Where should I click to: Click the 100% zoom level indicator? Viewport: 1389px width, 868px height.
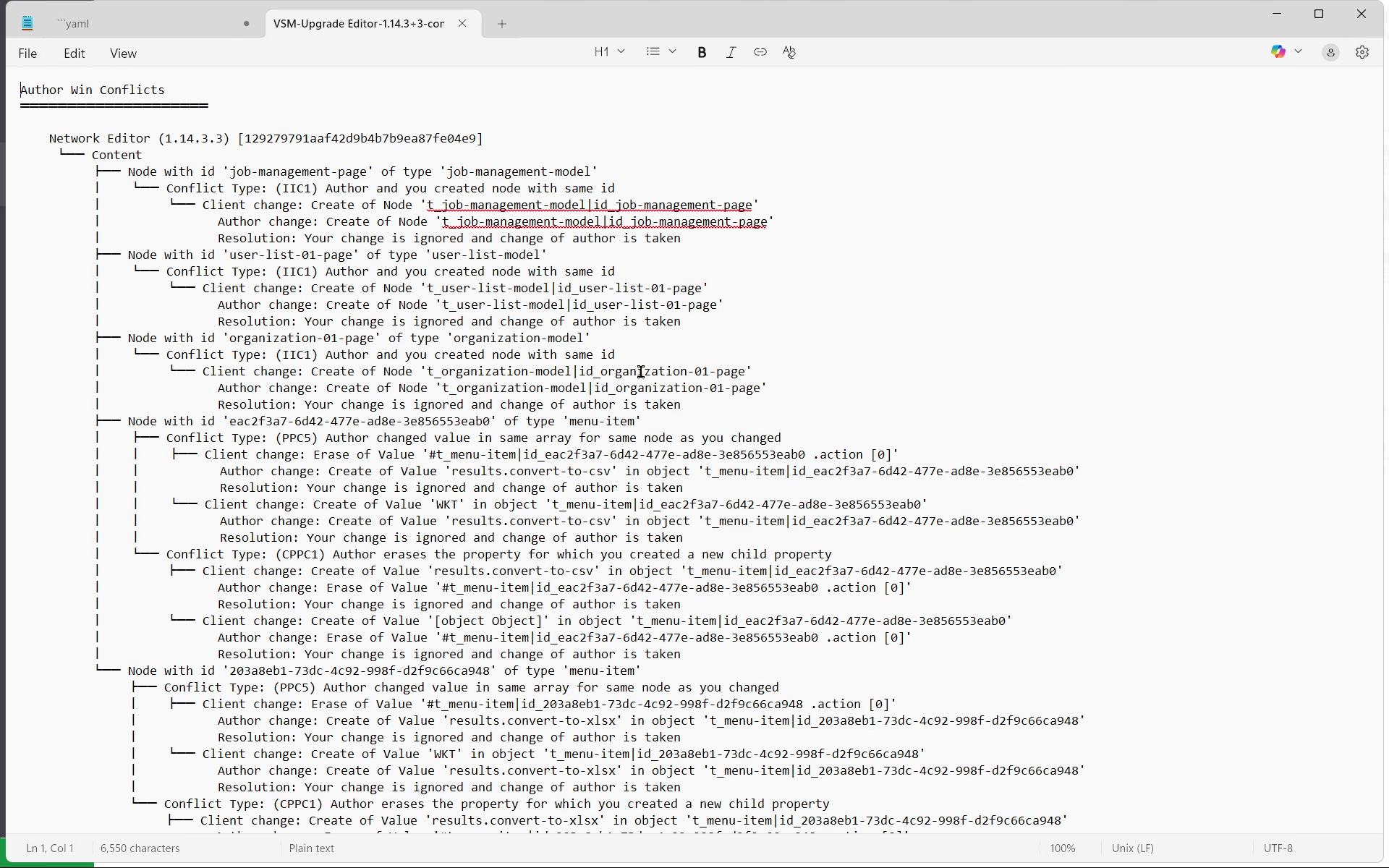[1062, 848]
